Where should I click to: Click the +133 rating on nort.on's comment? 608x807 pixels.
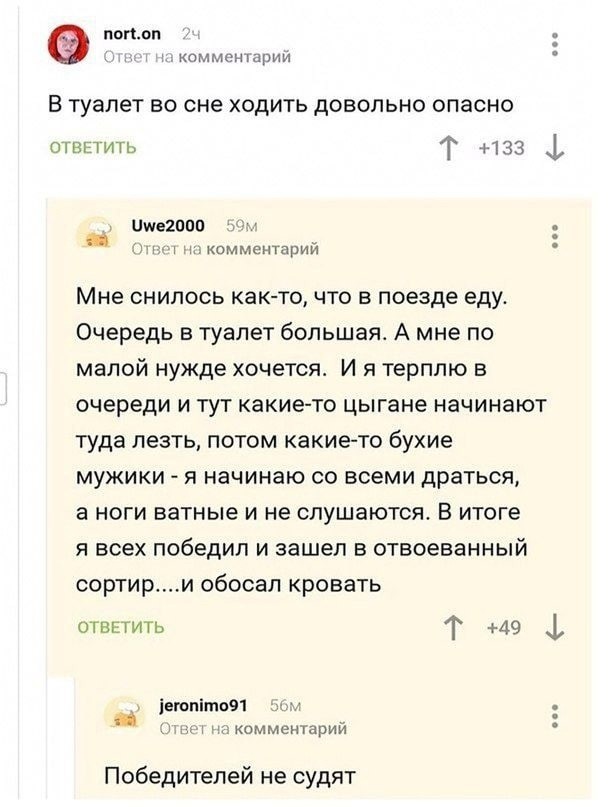point(501,150)
